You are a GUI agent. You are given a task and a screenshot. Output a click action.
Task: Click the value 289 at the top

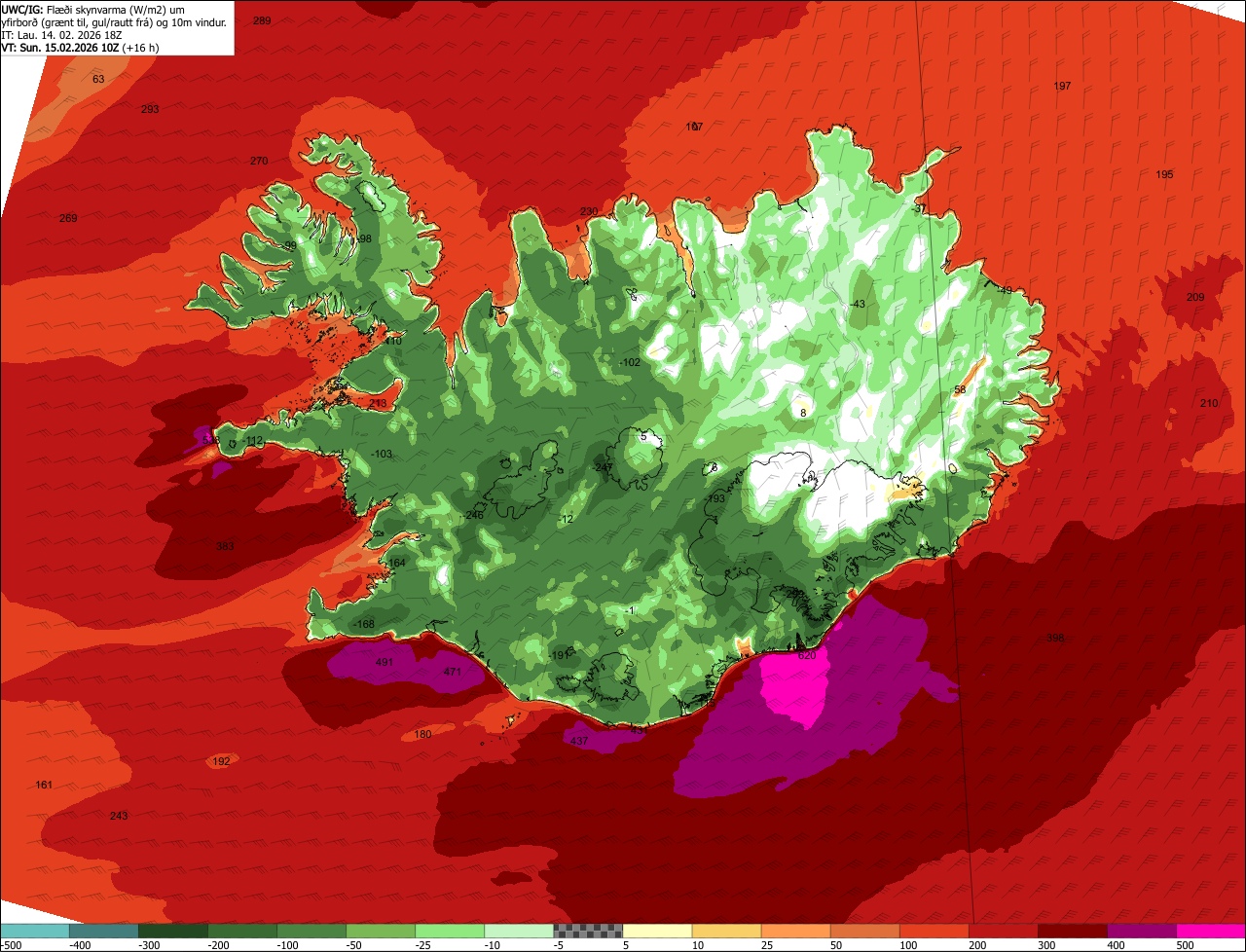(x=262, y=20)
